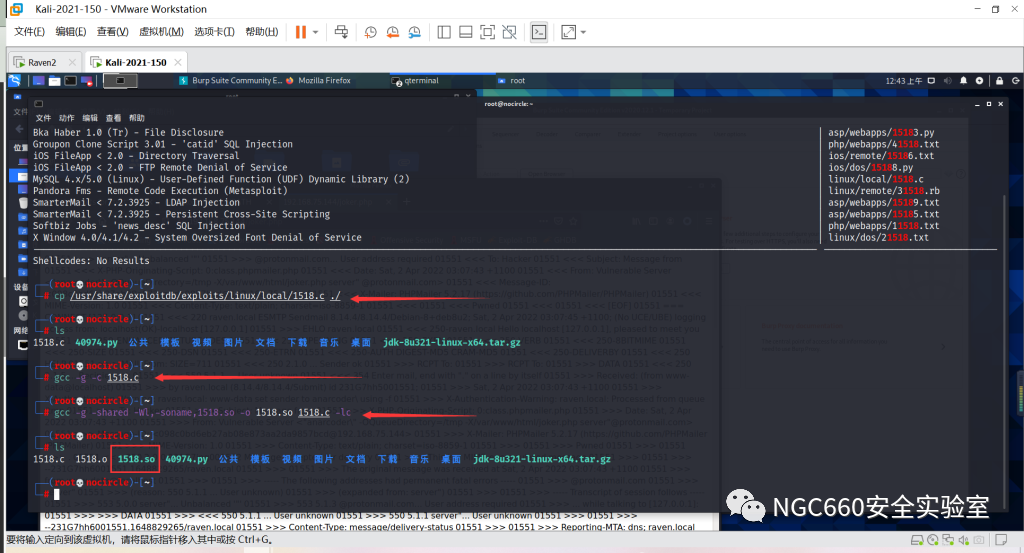Click the stretch guest display icon
Screen dimensions: 1024x553
coord(568,32)
